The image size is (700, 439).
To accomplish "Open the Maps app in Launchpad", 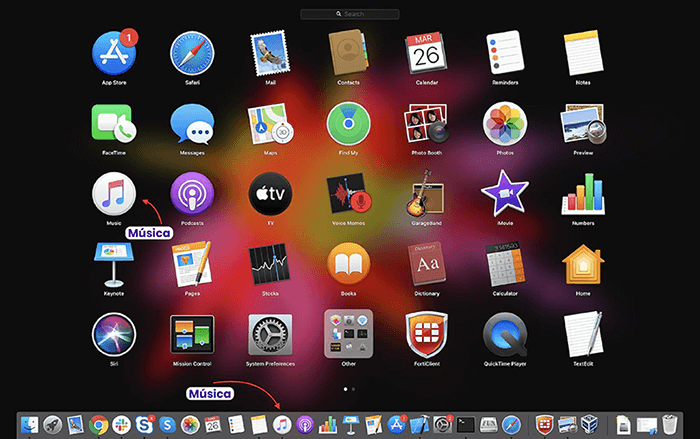I will point(271,124).
